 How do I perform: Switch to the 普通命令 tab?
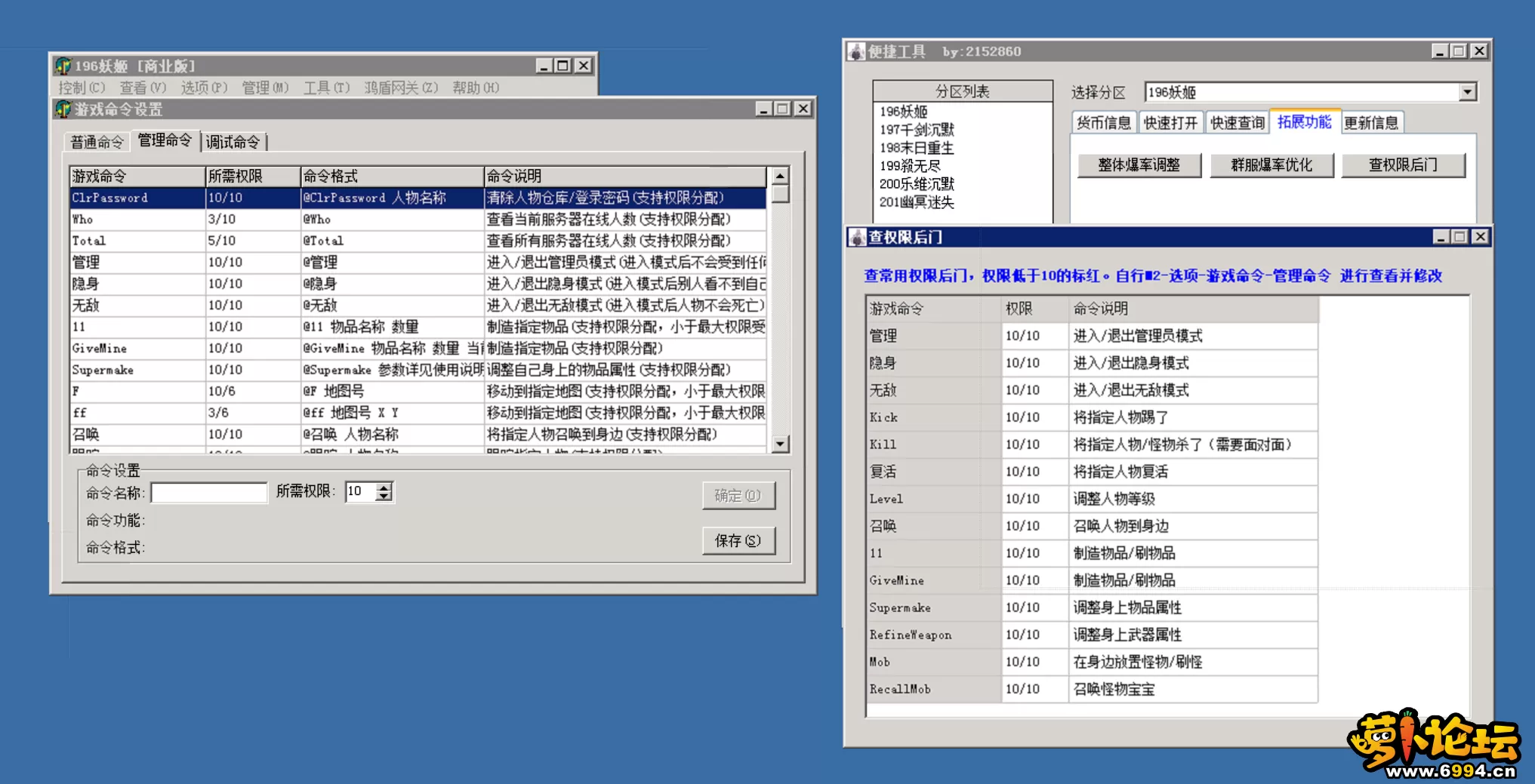(97, 142)
